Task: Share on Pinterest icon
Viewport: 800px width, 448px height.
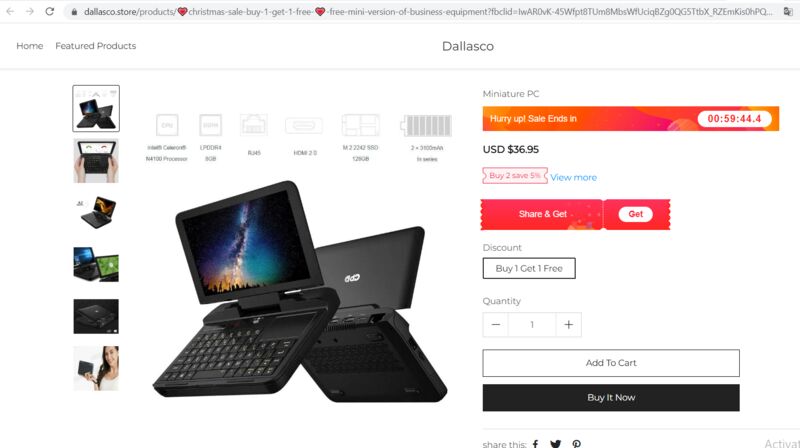Action: (577, 444)
